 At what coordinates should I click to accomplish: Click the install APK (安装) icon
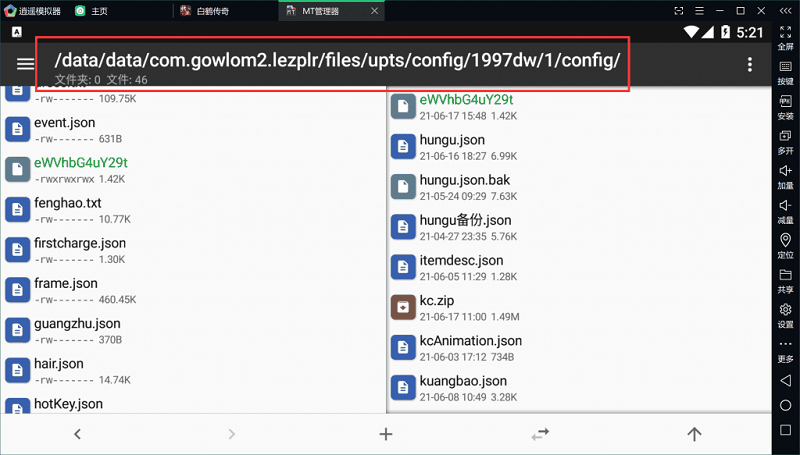[785, 105]
